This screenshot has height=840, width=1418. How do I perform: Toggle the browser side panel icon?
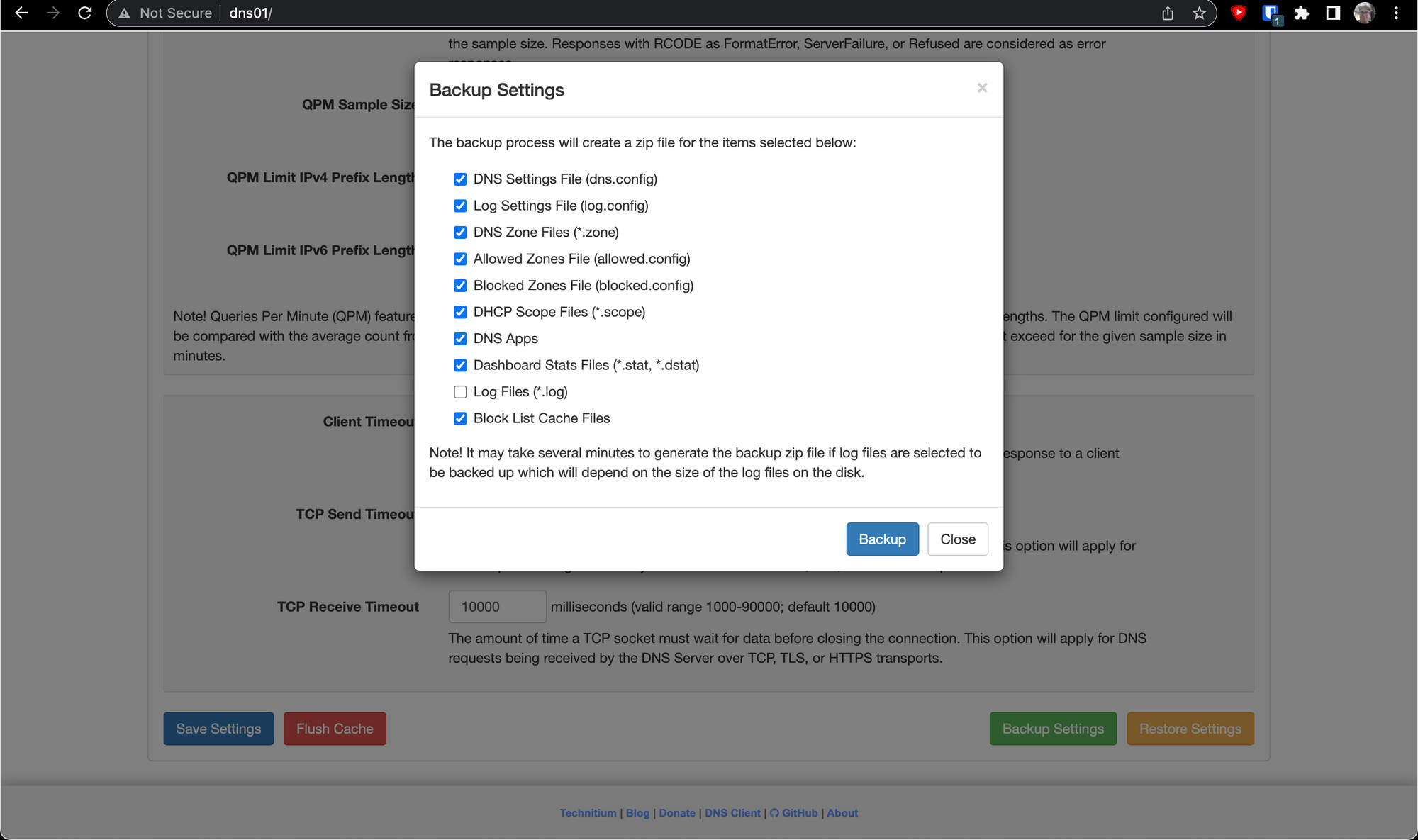(x=1333, y=13)
